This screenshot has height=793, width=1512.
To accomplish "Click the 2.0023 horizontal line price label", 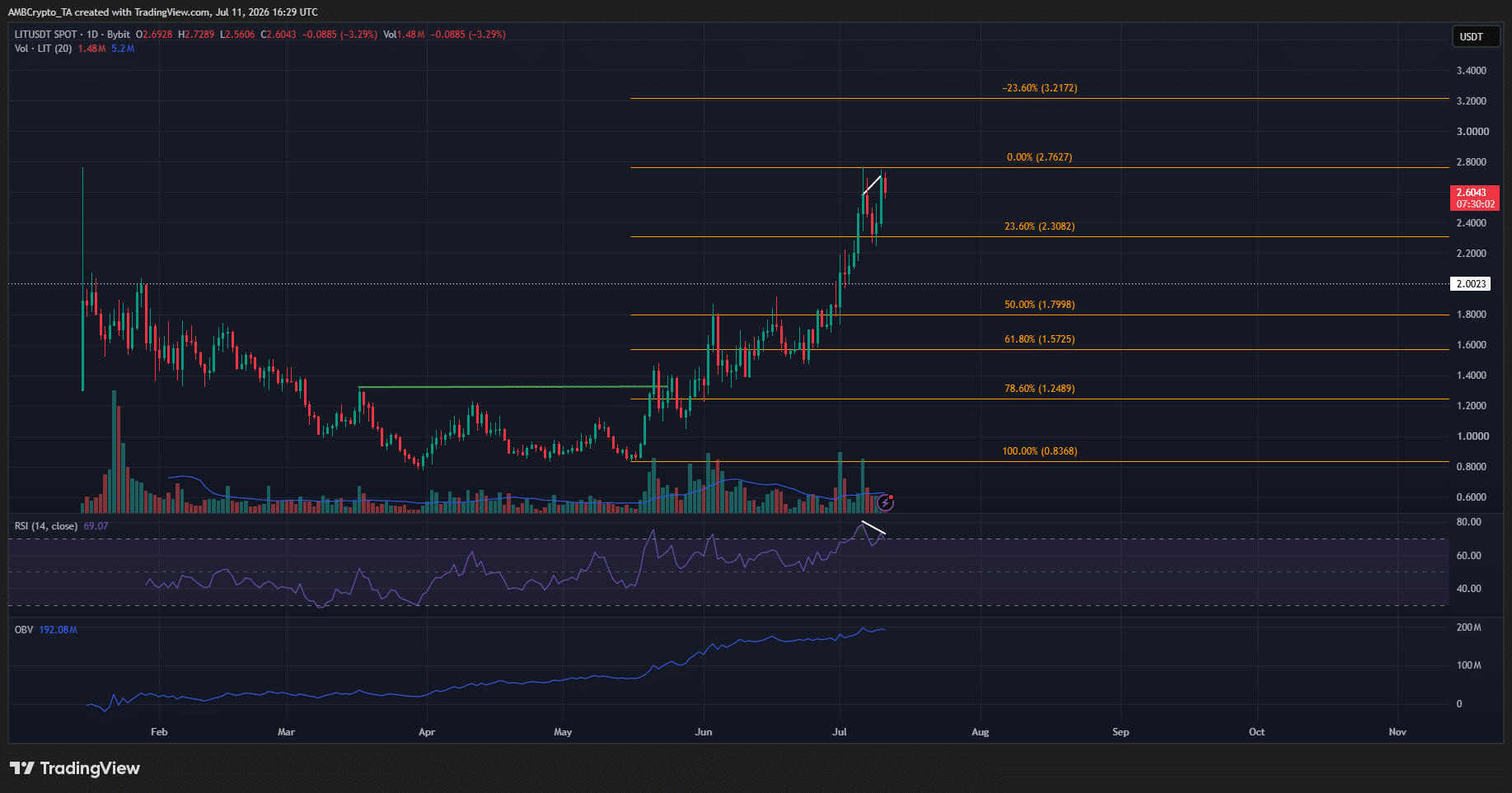I will click(x=1471, y=284).
